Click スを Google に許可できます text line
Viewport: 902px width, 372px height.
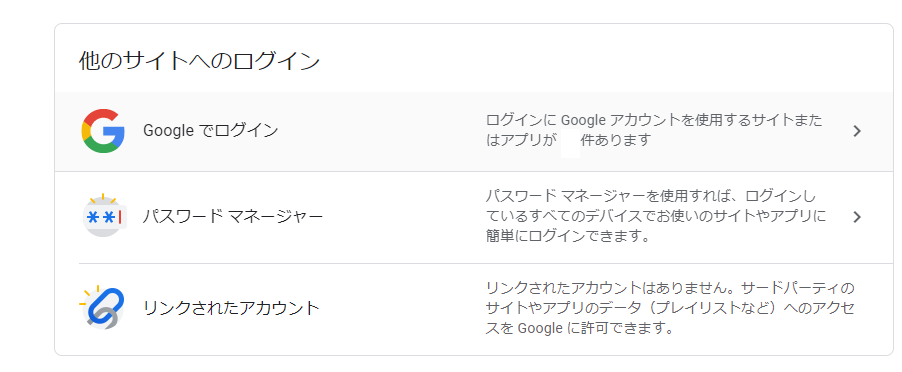(579, 328)
